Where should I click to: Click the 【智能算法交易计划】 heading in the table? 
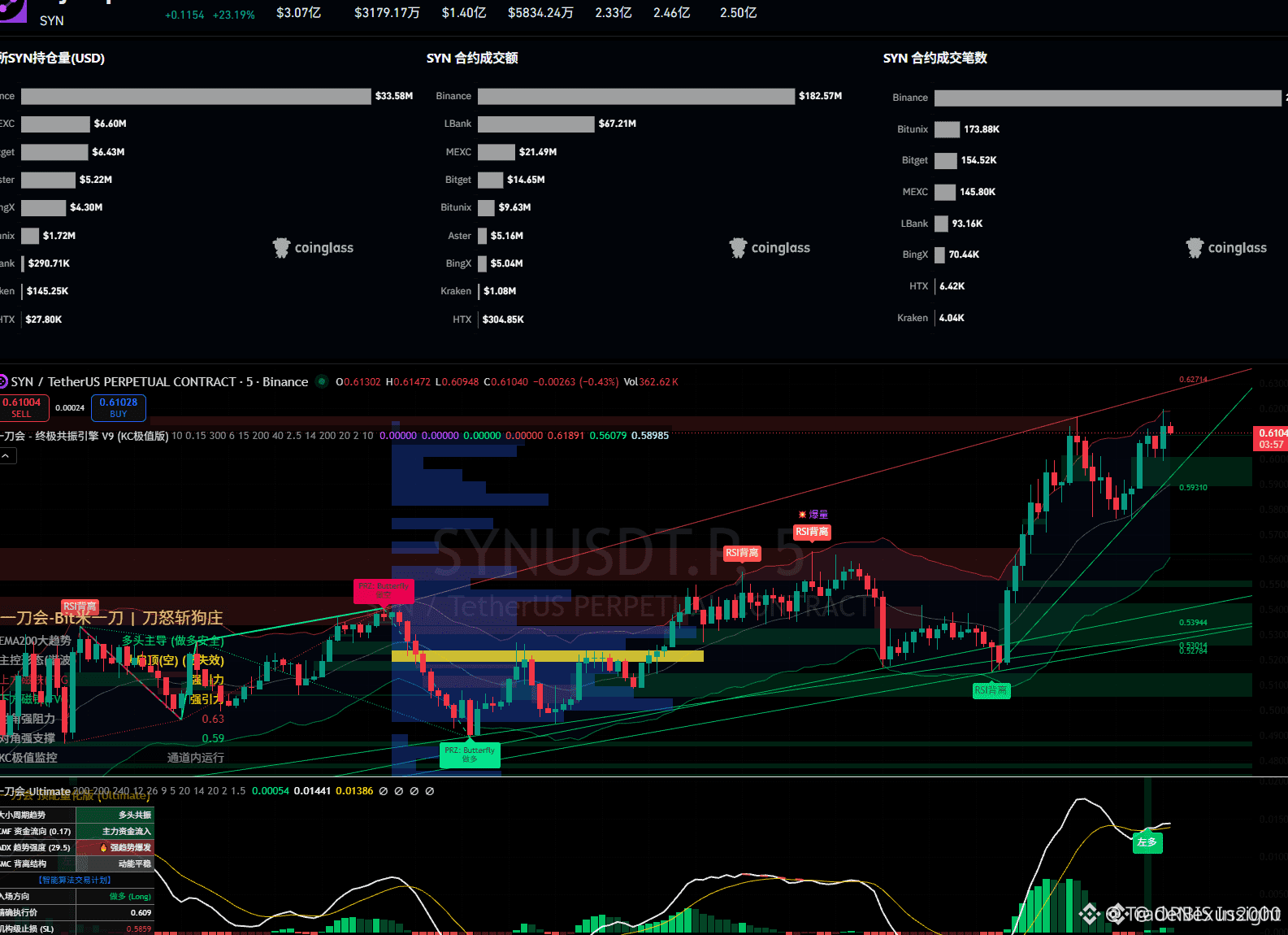pos(75,880)
